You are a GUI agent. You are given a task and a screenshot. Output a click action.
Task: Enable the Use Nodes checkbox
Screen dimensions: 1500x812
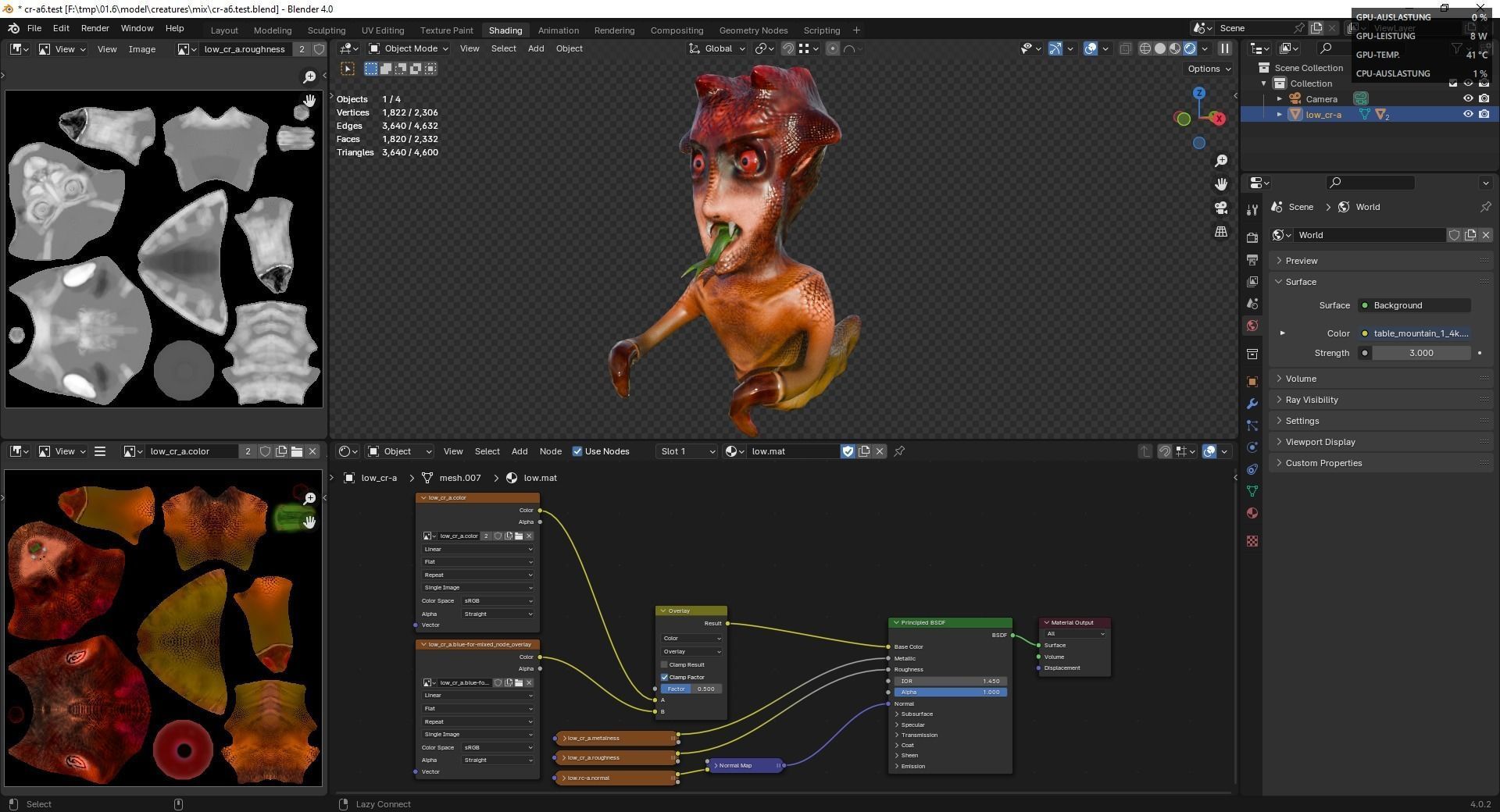point(577,451)
